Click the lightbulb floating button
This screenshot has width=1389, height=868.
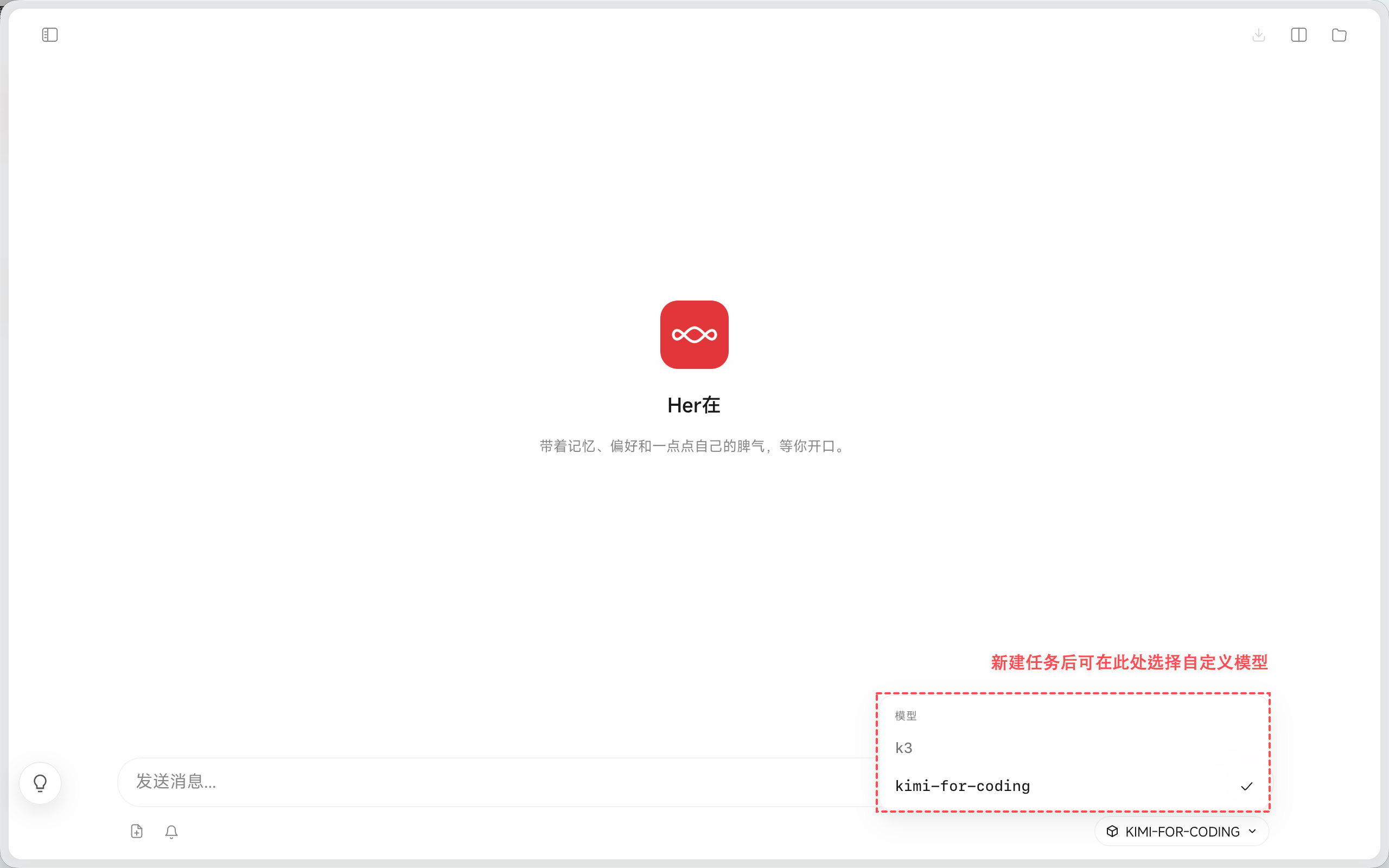point(40,783)
